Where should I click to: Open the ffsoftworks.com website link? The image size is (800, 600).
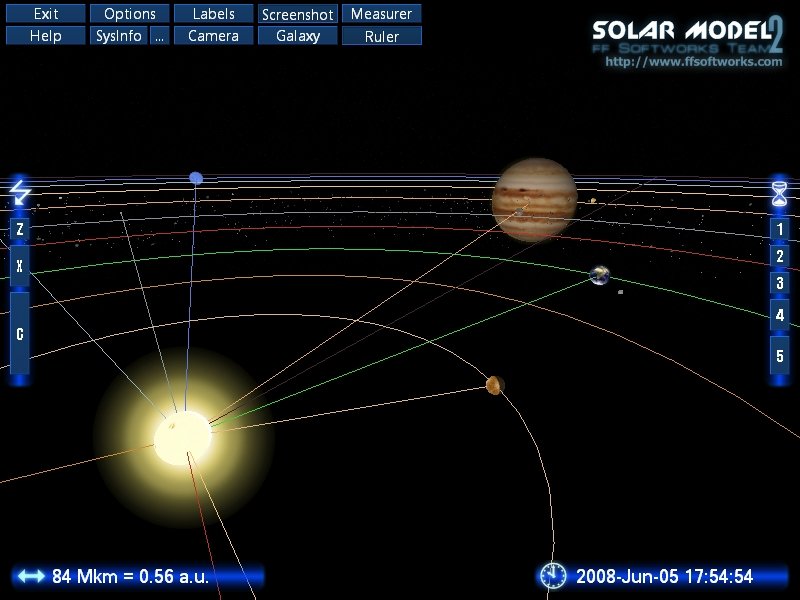coord(694,62)
